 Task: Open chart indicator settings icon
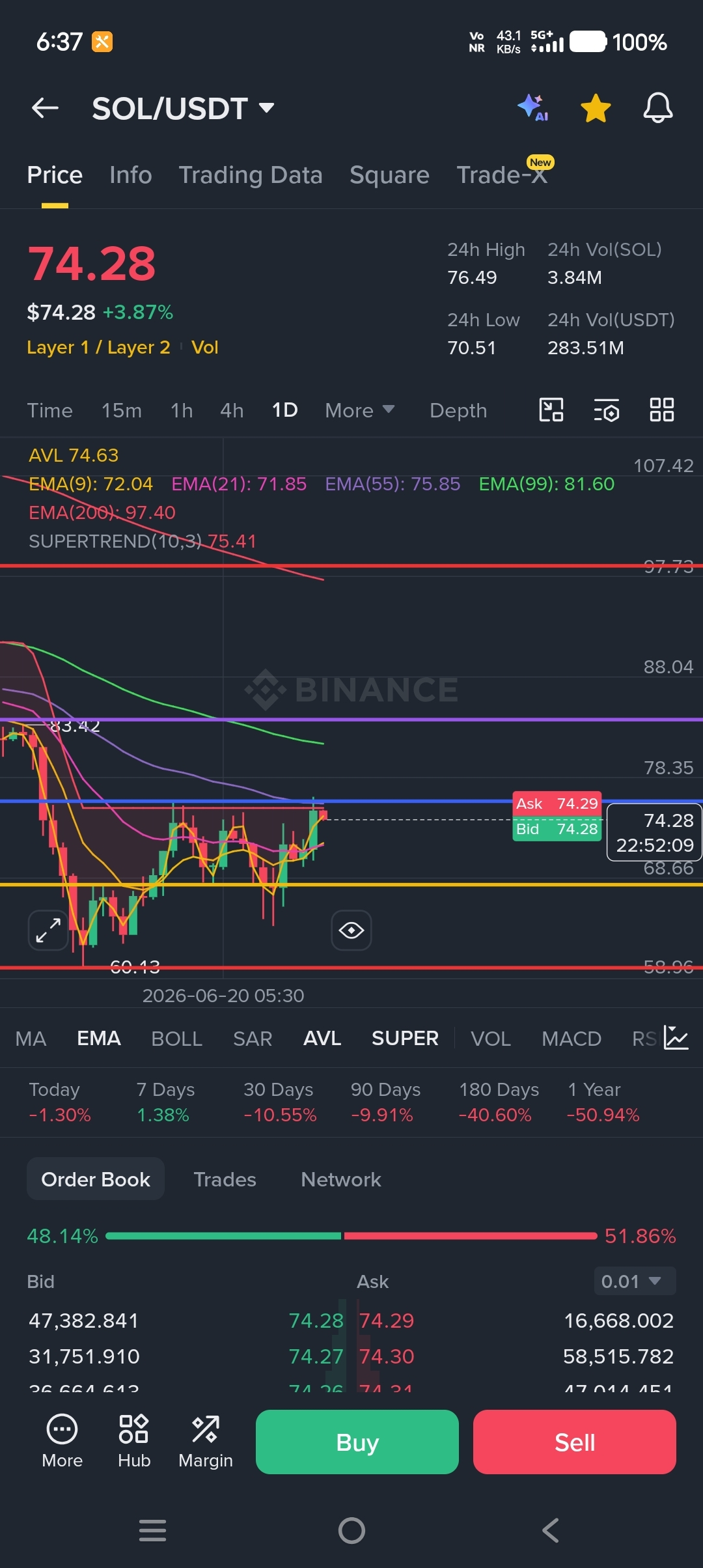click(x=607, y=410)
